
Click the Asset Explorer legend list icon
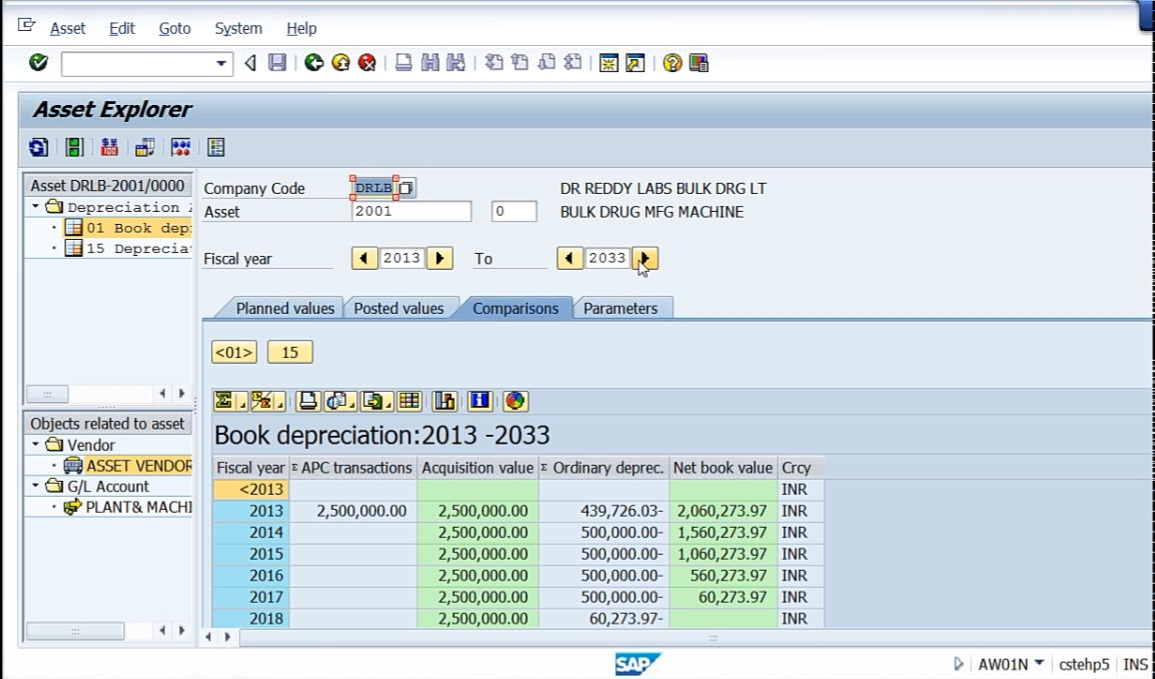pyautogui.click(x=216, y=147)
